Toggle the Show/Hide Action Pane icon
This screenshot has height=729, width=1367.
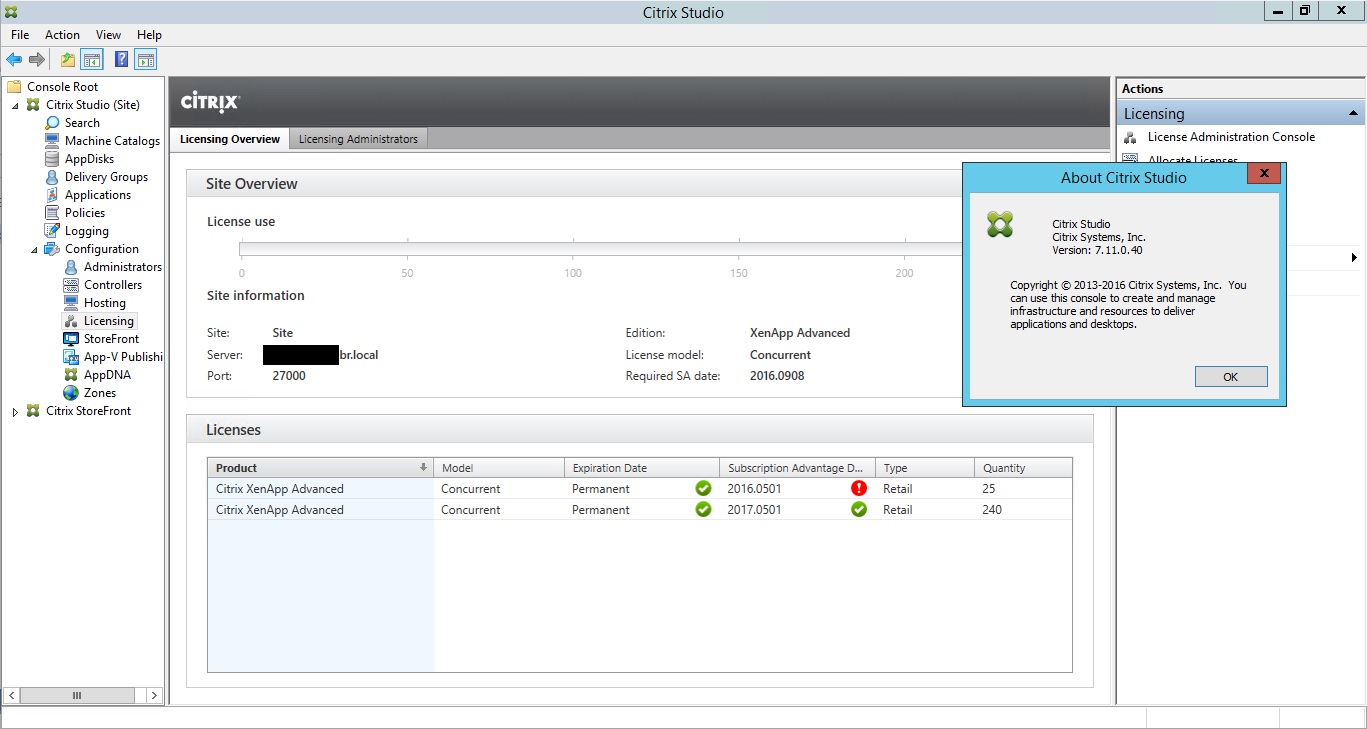point(146,60)
